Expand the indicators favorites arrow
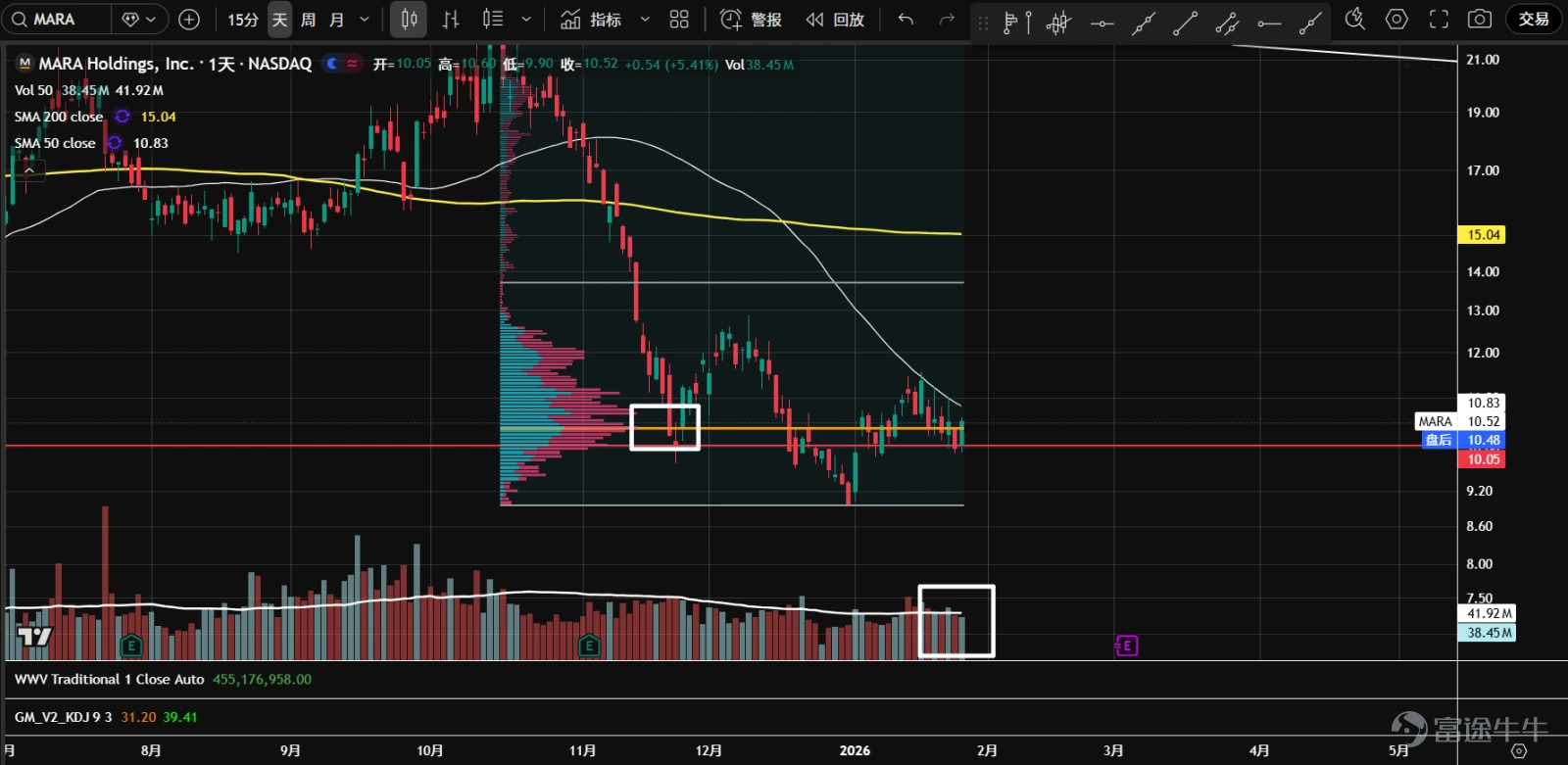Screen dimensions: 1568x765 tap(645, 20)
